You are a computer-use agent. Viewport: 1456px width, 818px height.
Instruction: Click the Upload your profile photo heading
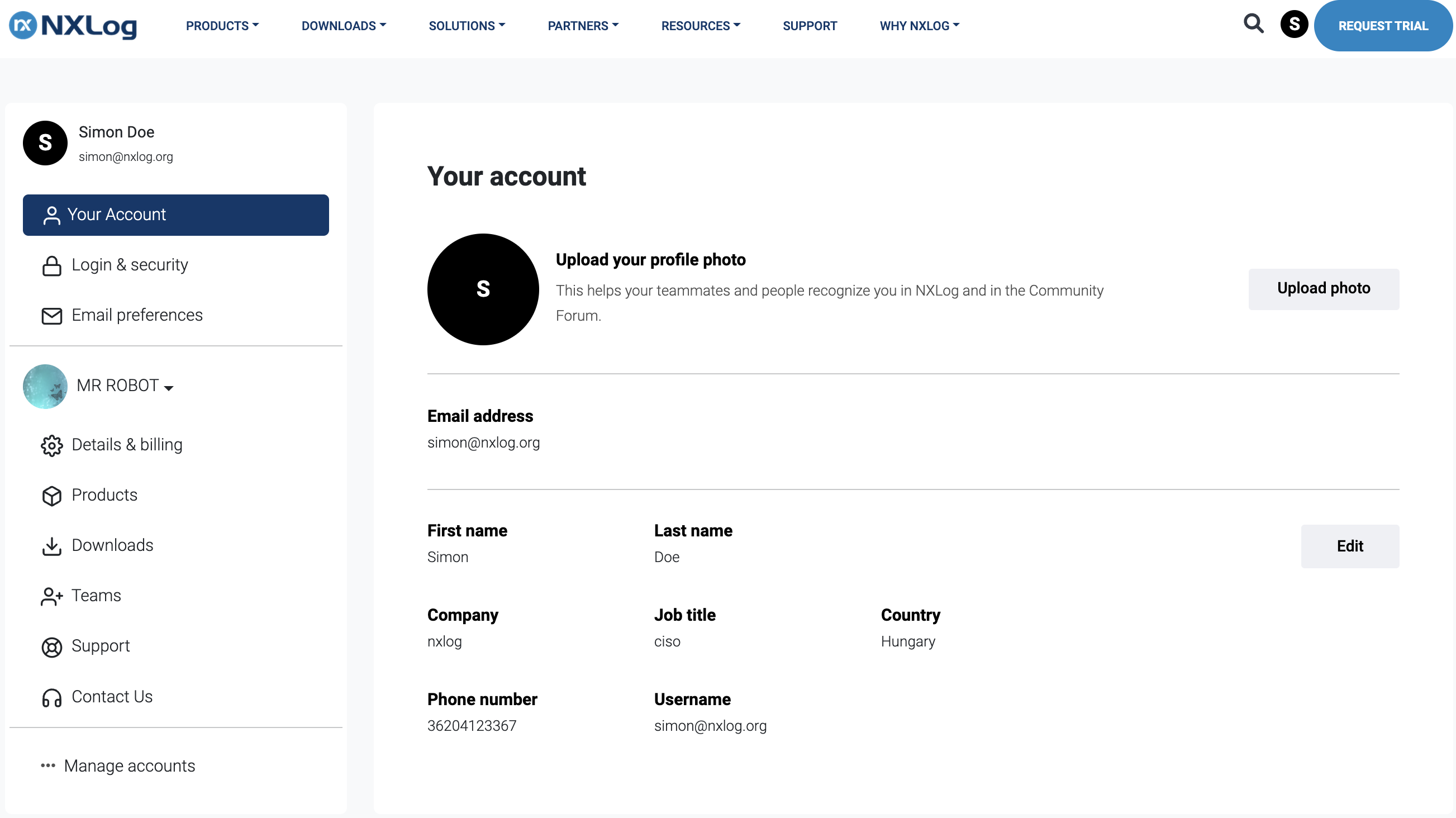(650, 260)
